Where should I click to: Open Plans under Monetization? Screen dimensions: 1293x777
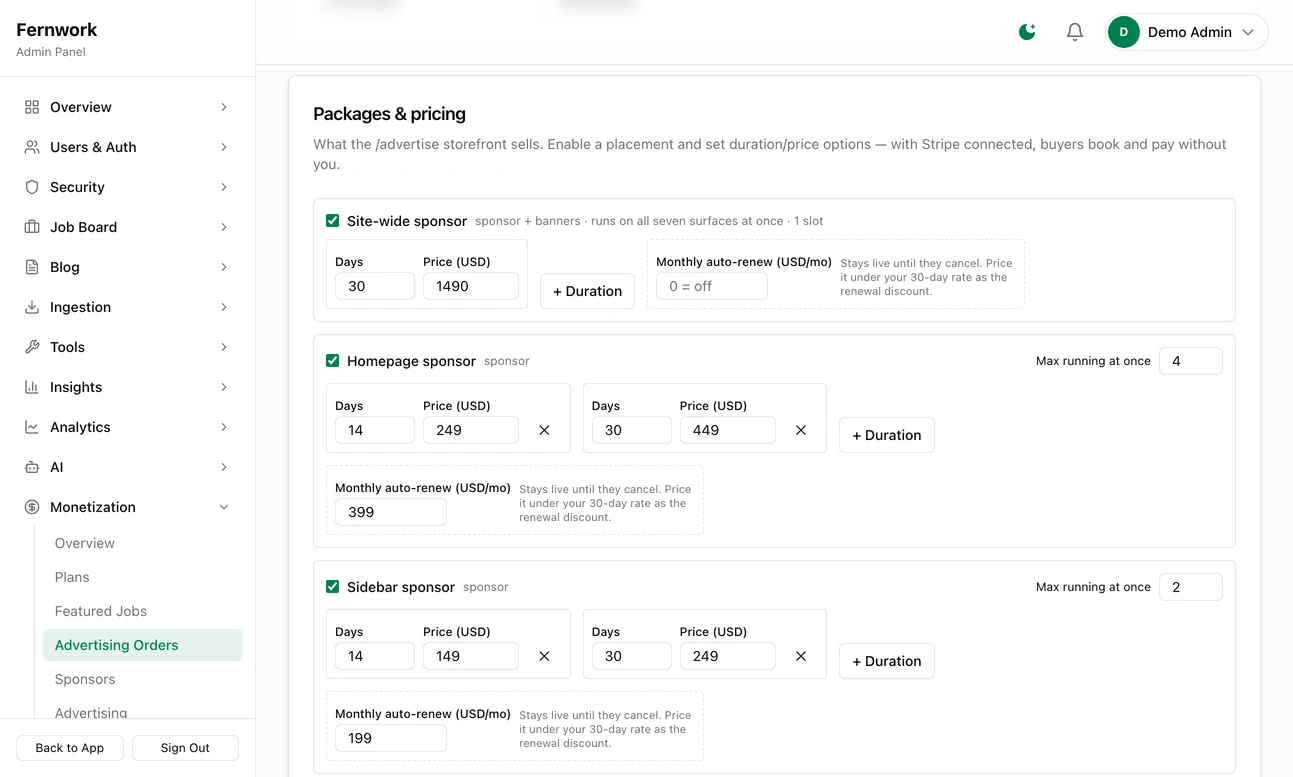(72, 577)
